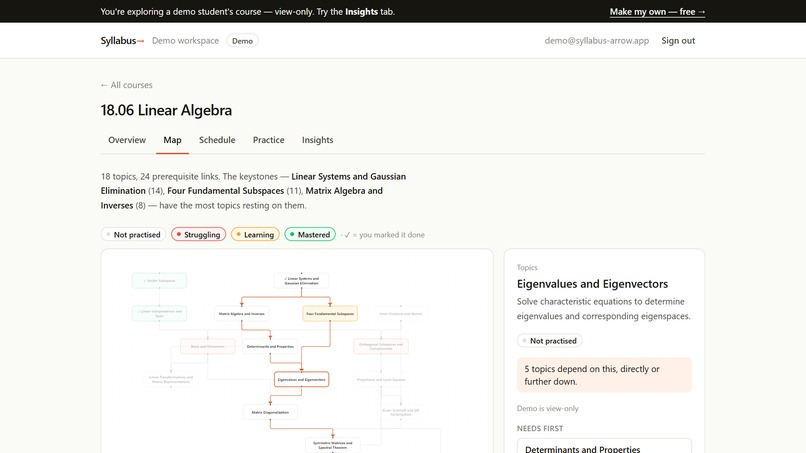Select the Vector Subspaces map node
806x453 pixels.
159,281
